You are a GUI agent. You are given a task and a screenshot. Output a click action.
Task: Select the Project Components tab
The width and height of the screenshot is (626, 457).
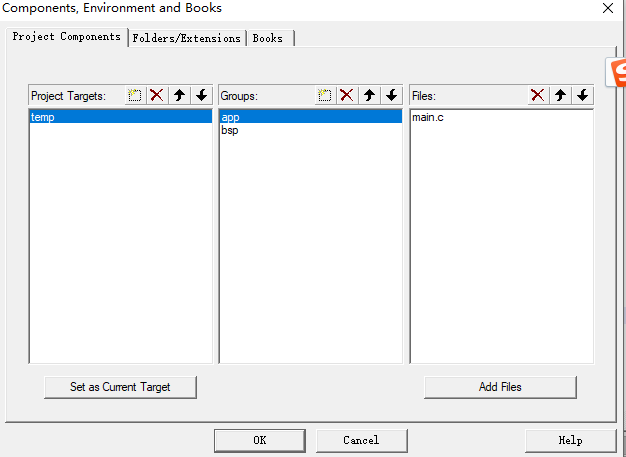(x=67, y=37)
